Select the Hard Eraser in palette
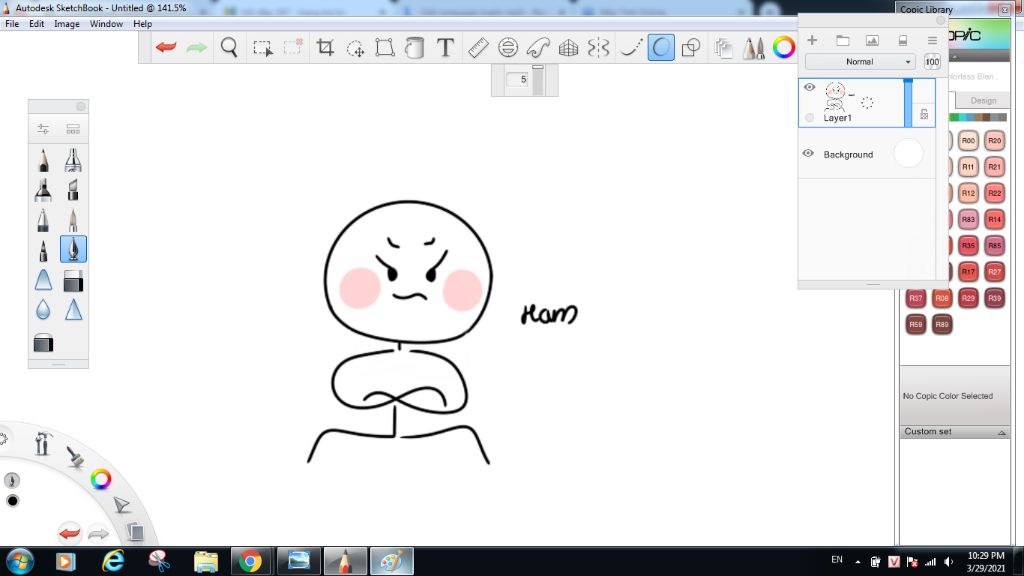 tap(73, 281)
